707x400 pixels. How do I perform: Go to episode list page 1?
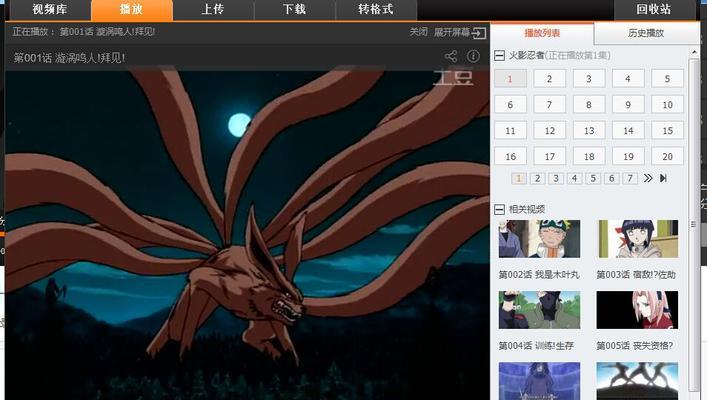(519, 178)
